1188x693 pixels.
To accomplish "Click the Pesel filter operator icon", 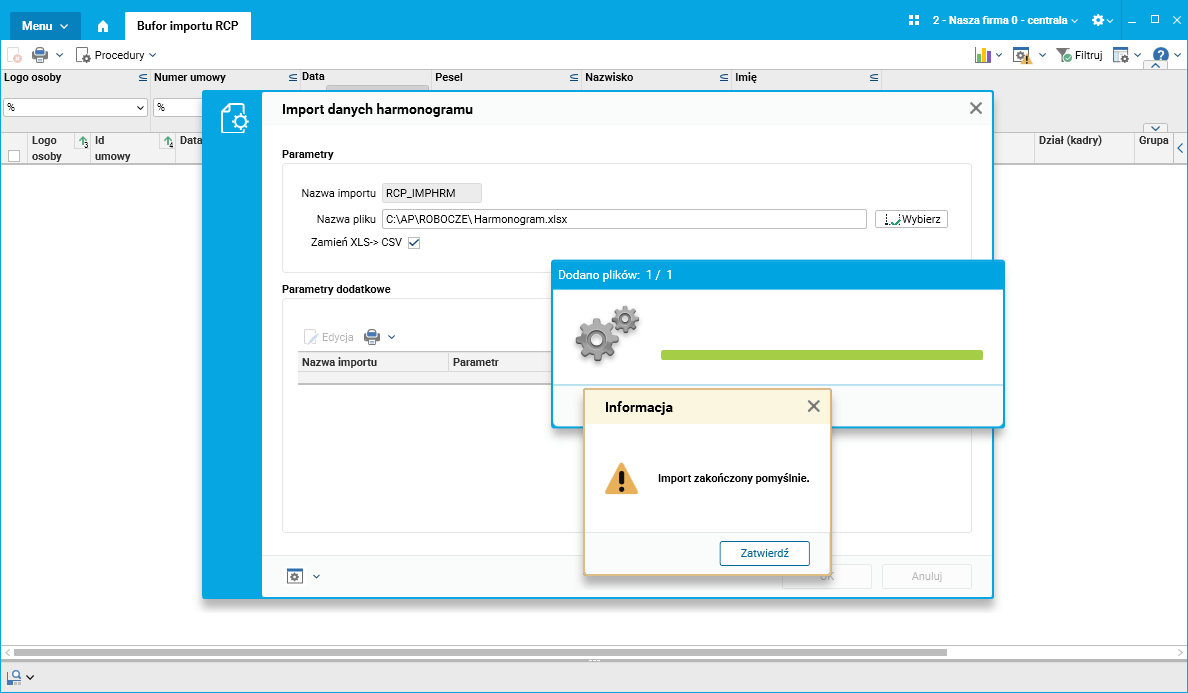I will click(x=574, y=77).
